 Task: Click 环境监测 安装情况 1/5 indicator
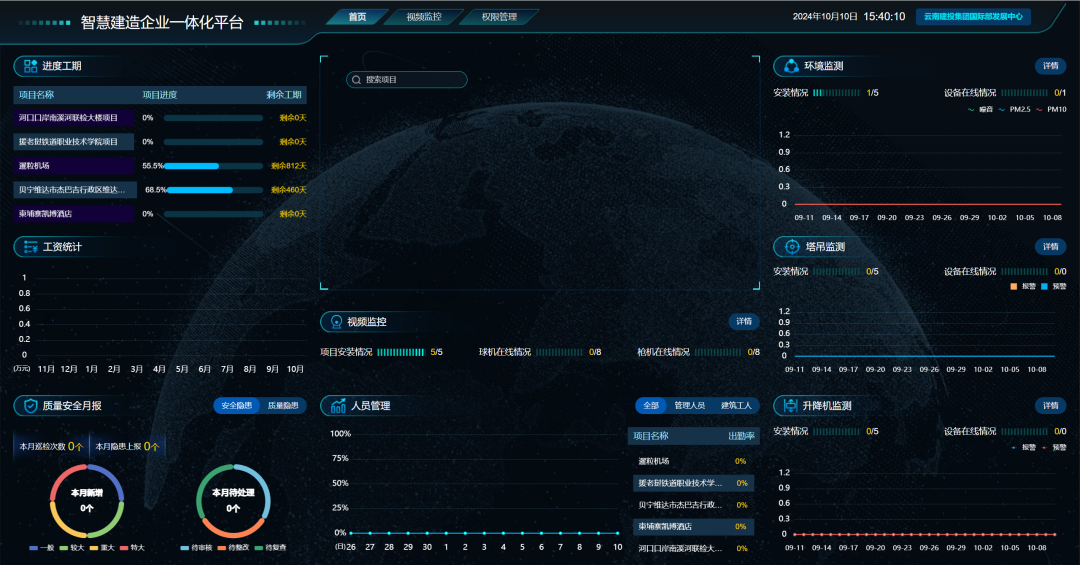[826, 93]
